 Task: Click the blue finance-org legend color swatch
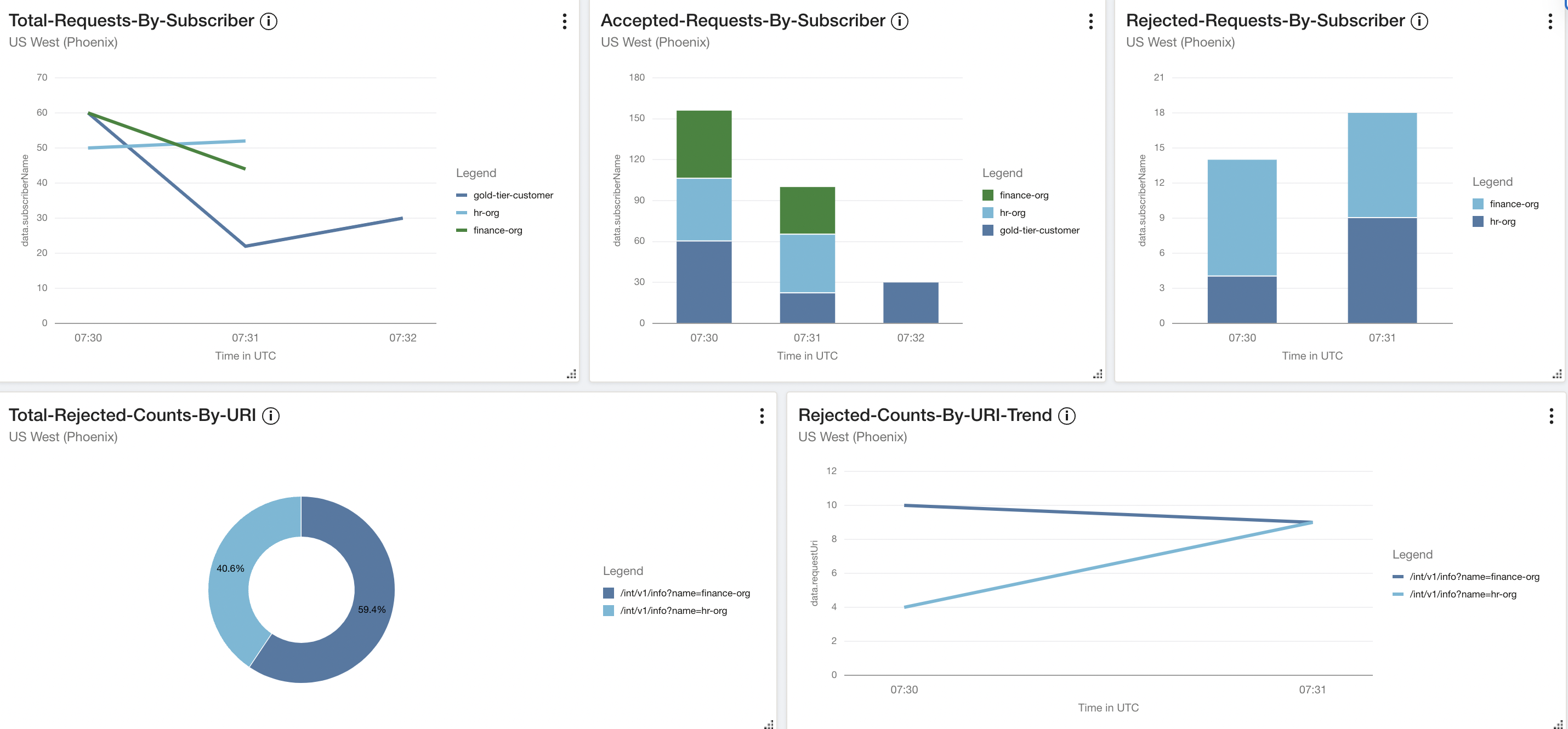1478,204
